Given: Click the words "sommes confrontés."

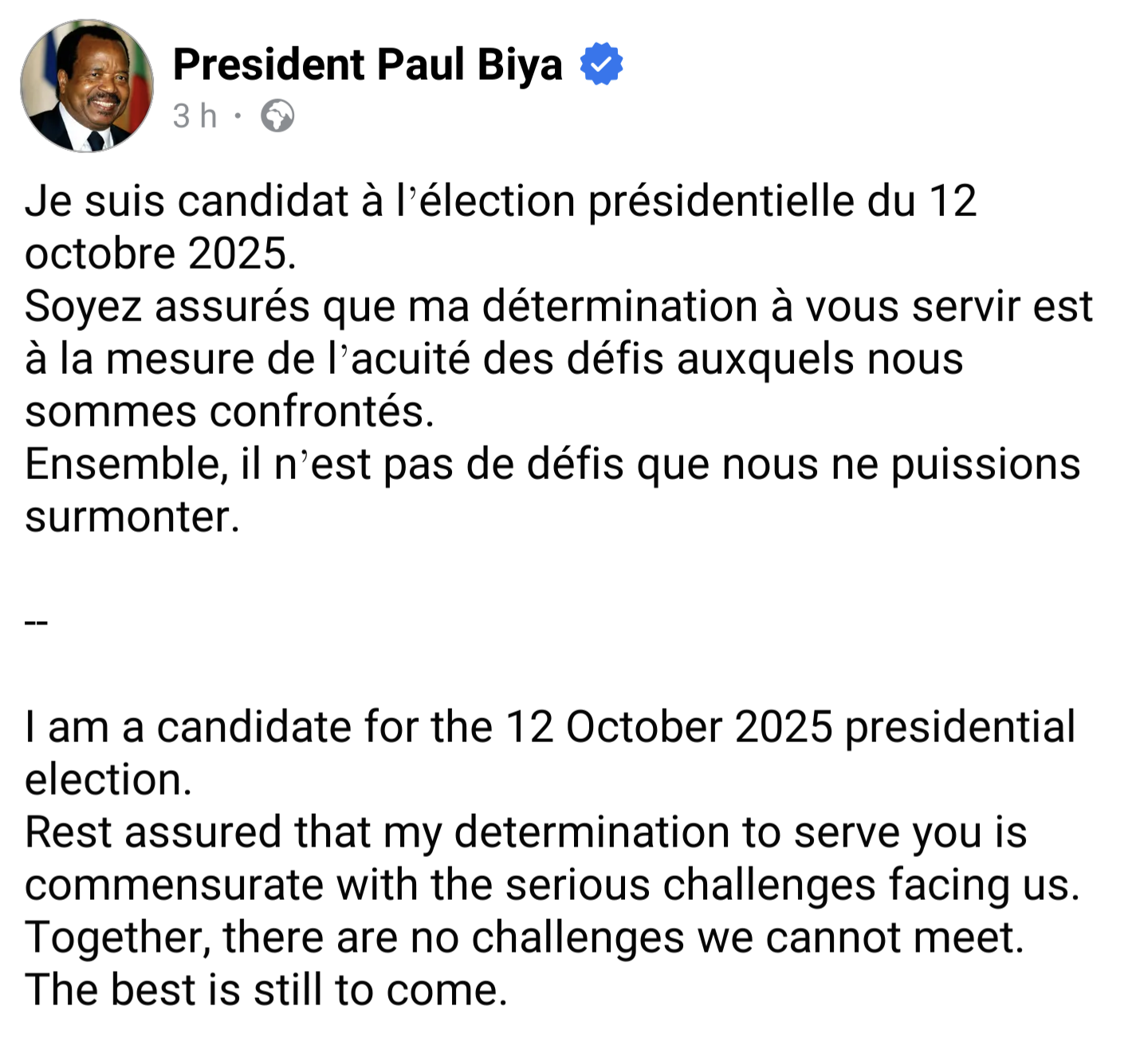Looking at the screenshot, I should coord(230,412).
